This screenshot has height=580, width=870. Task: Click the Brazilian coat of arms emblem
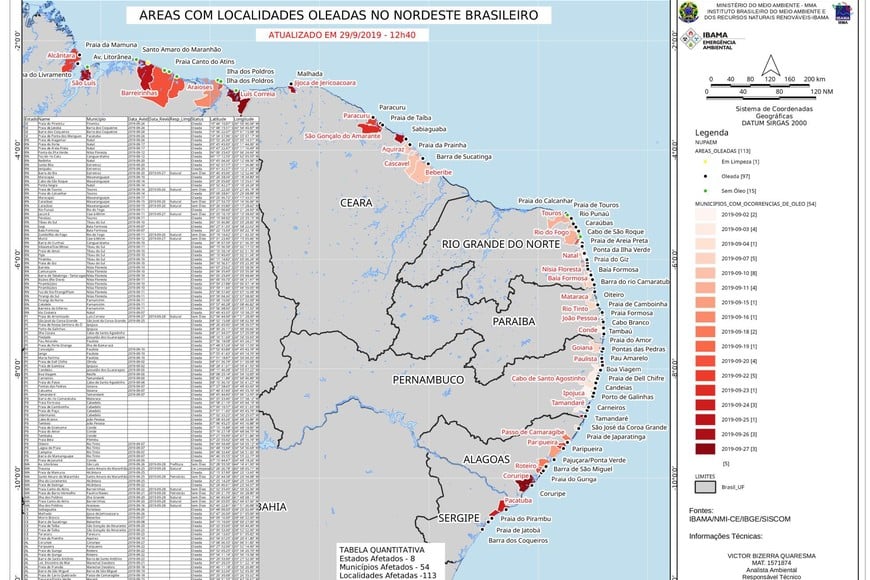(688, 12)
